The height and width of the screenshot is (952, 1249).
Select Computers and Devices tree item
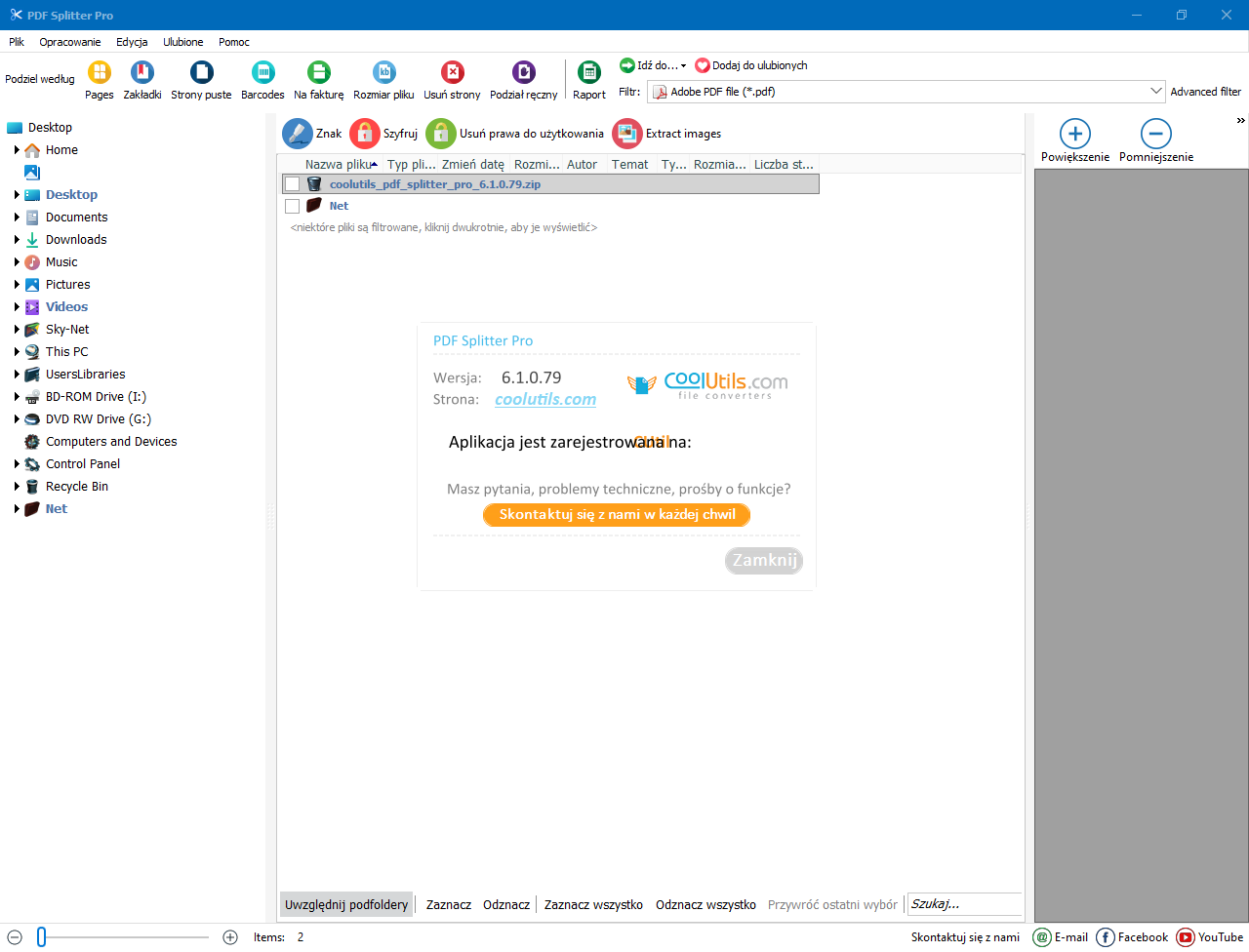(x=111, y=442)
